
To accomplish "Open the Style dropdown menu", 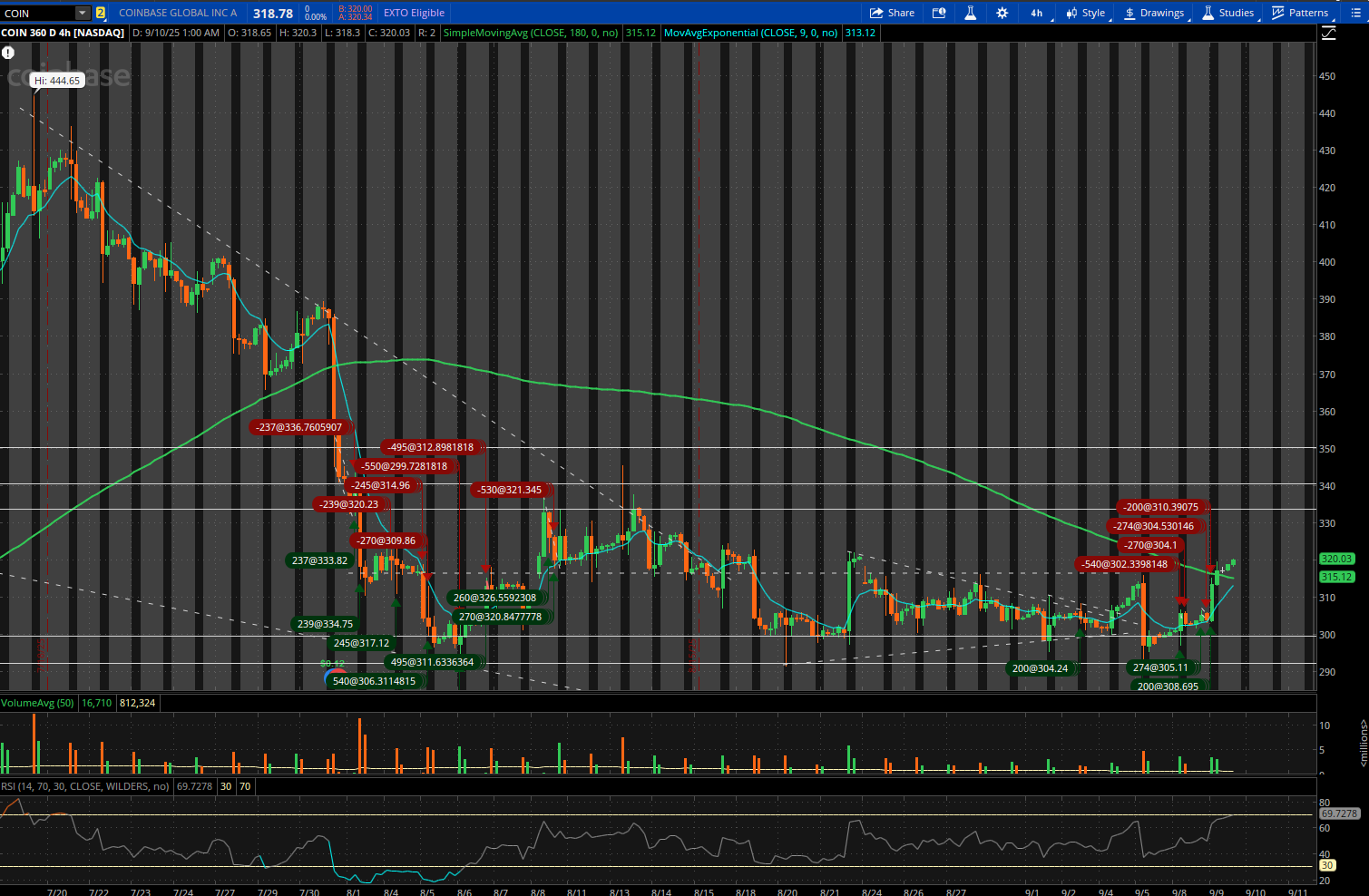I will [1085, 13].
